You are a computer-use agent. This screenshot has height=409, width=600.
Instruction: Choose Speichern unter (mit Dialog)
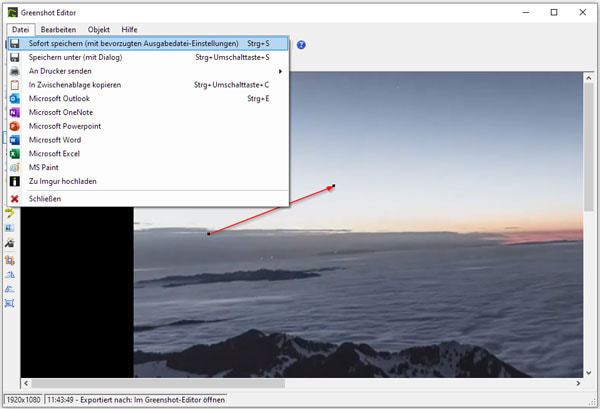(x=148, y=57)
